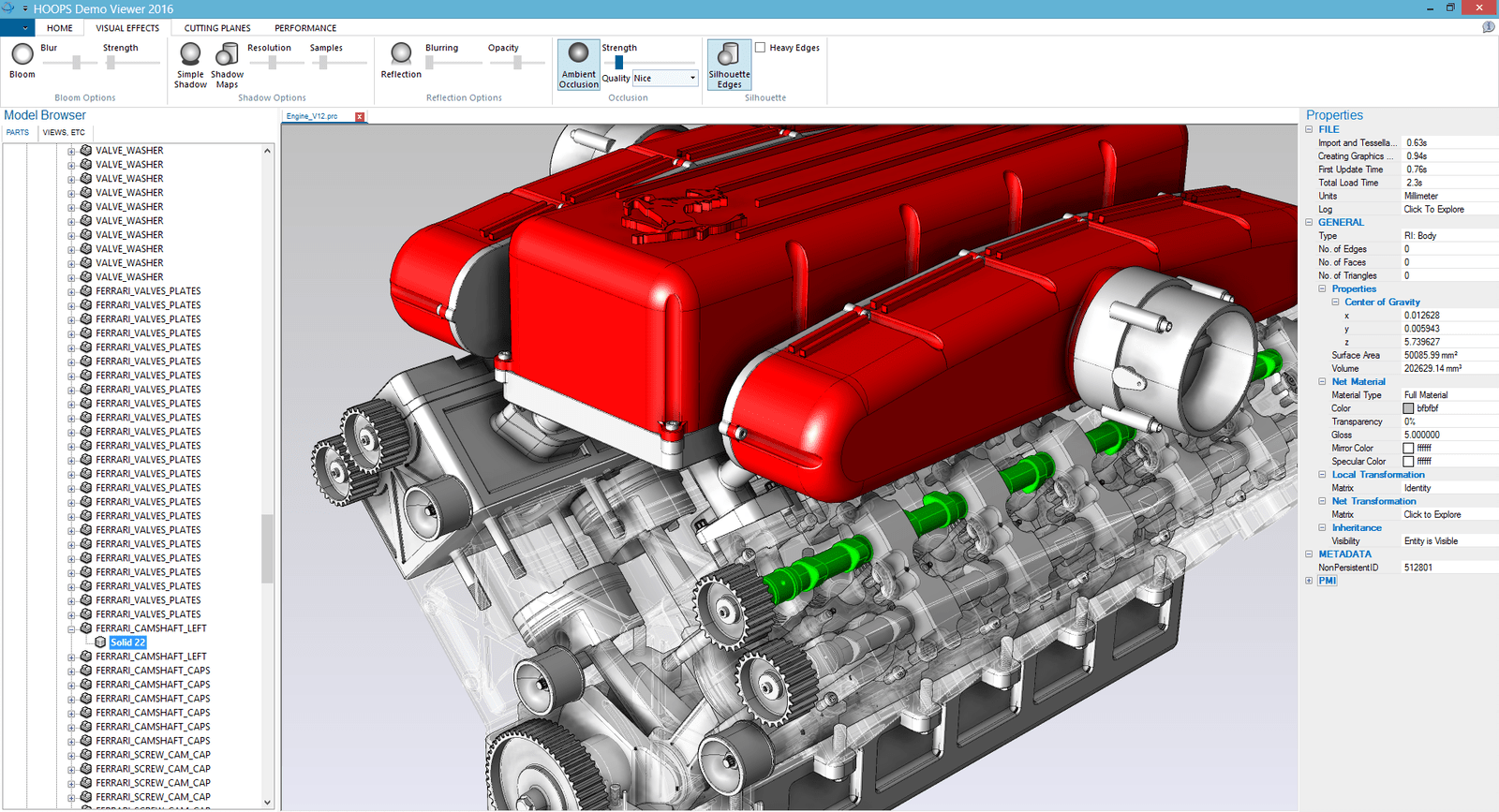Turn on the Reflection effect
The width and height of the screenshot is (1499, 812).
(x=401, y=54)
